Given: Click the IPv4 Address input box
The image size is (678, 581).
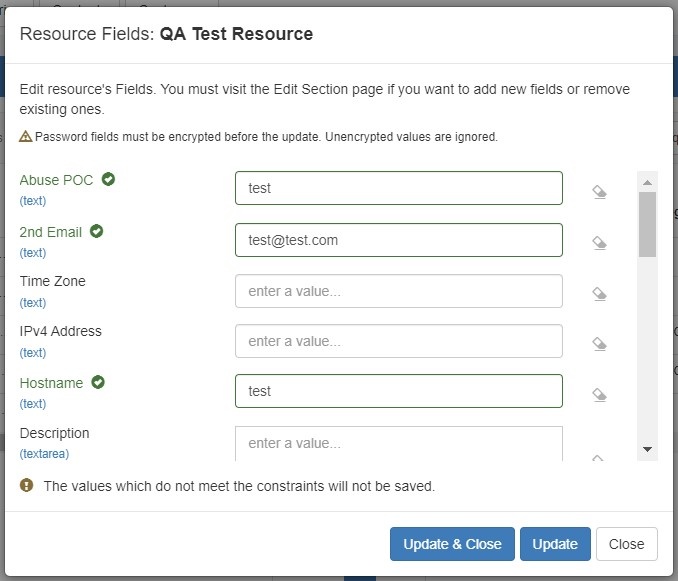Looking at the screenshot, I should click(398, 341).
